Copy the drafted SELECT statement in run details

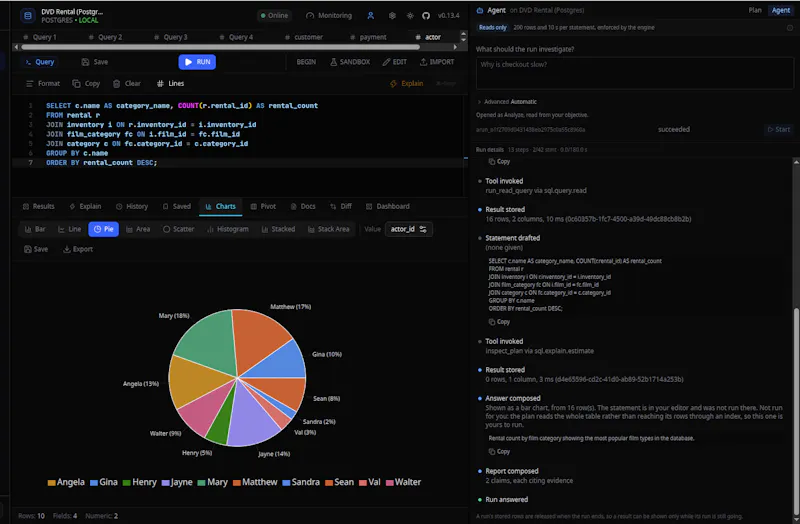pyautogui.click(x=499, y=322)
